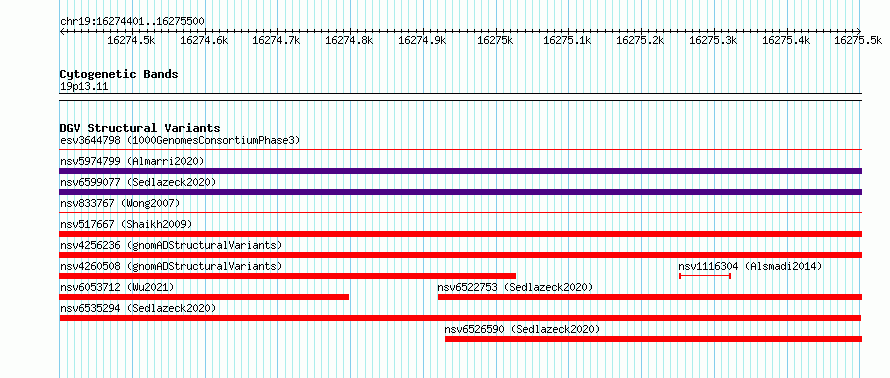Click the red bar for nsv6526590

653,339
